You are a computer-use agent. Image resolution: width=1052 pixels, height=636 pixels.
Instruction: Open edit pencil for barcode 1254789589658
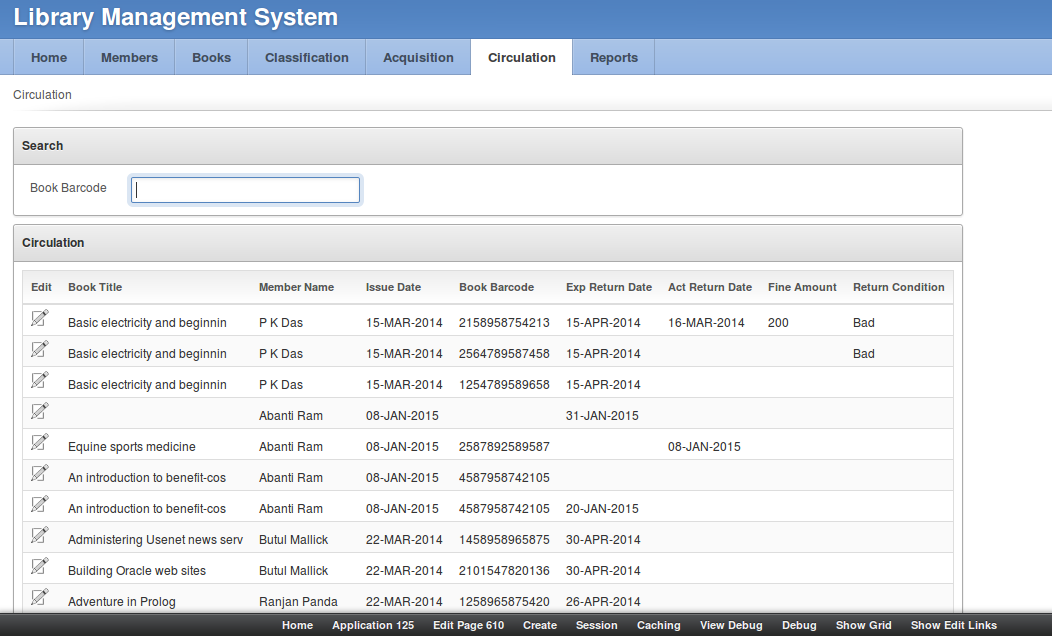(x=39, y=381)
